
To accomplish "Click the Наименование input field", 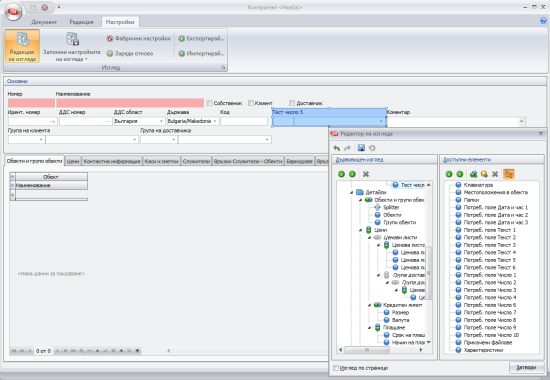I will point(130,103).
